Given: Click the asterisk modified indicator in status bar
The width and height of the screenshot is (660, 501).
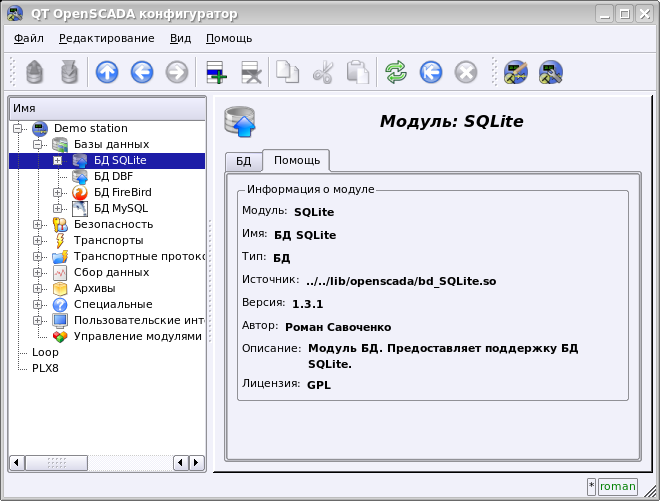Looking at the screenshot, I should pyautogui.click(x=591, y=487).
